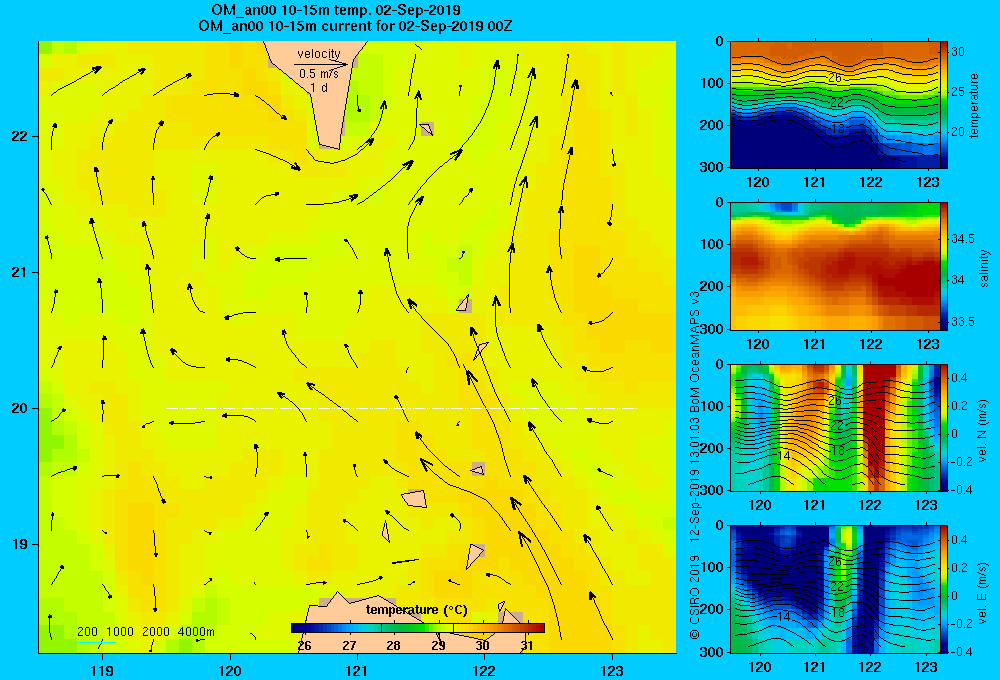This screenshot has height=680, width=1000.
Task: Click the 'temperature (°C)' colorbar label
Action: coord(416,610)
